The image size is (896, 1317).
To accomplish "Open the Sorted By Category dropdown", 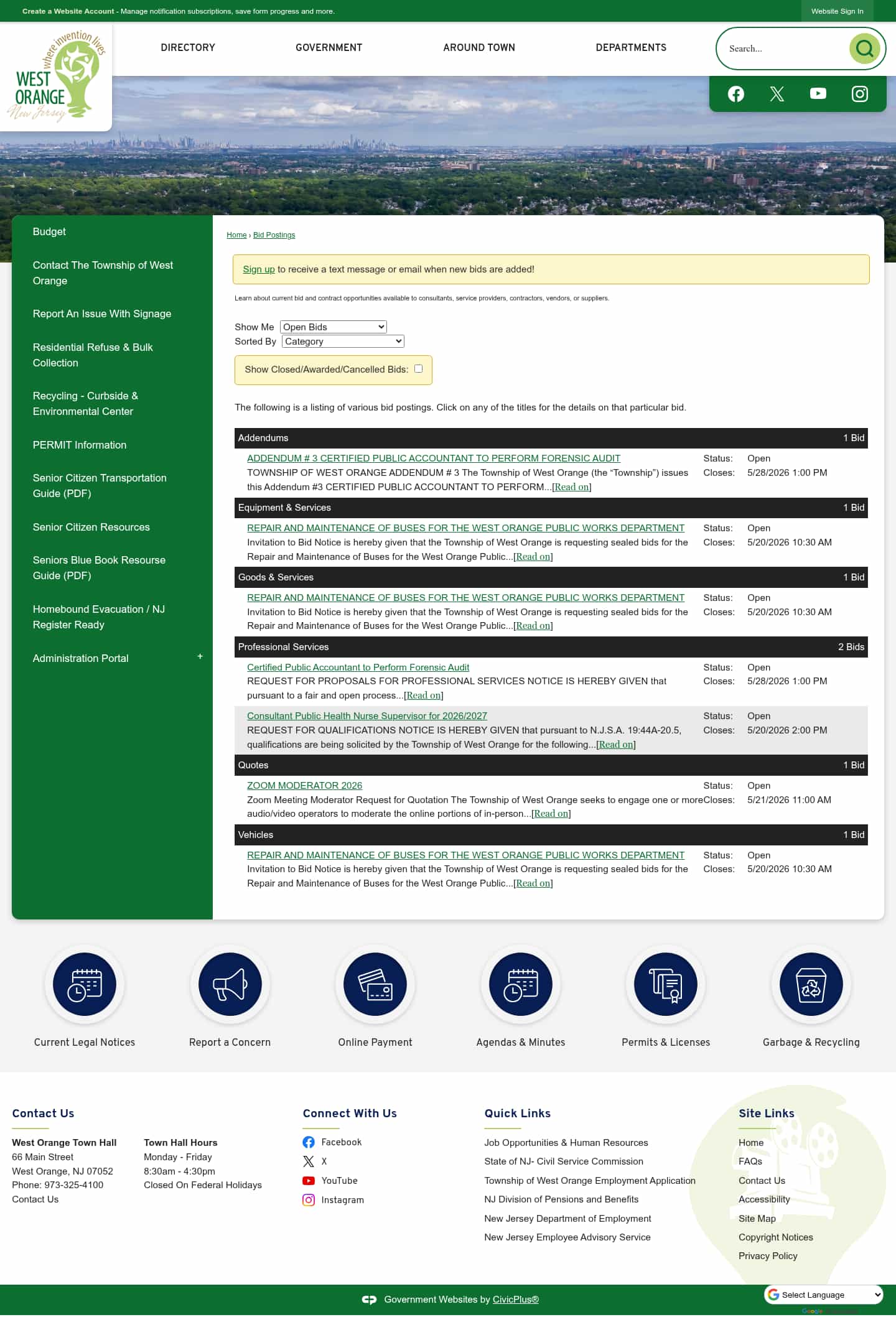I will pyautogui.click(x=343, y=342).
